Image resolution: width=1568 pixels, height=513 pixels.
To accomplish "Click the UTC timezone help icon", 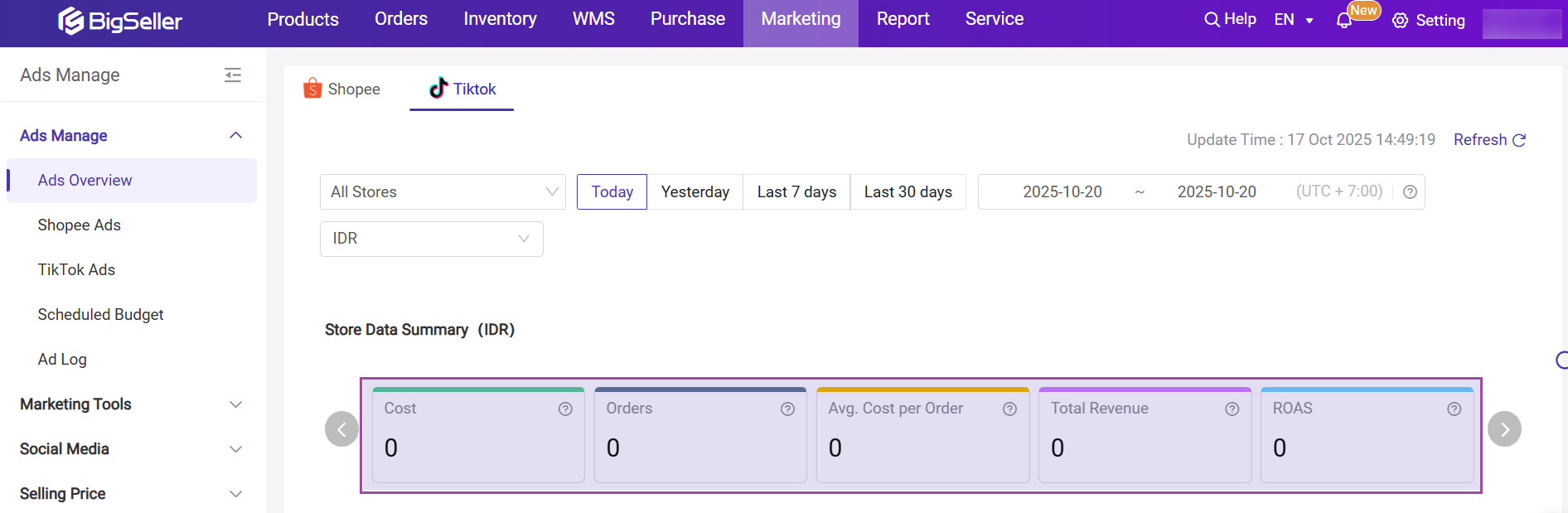I will (1410, 192).
